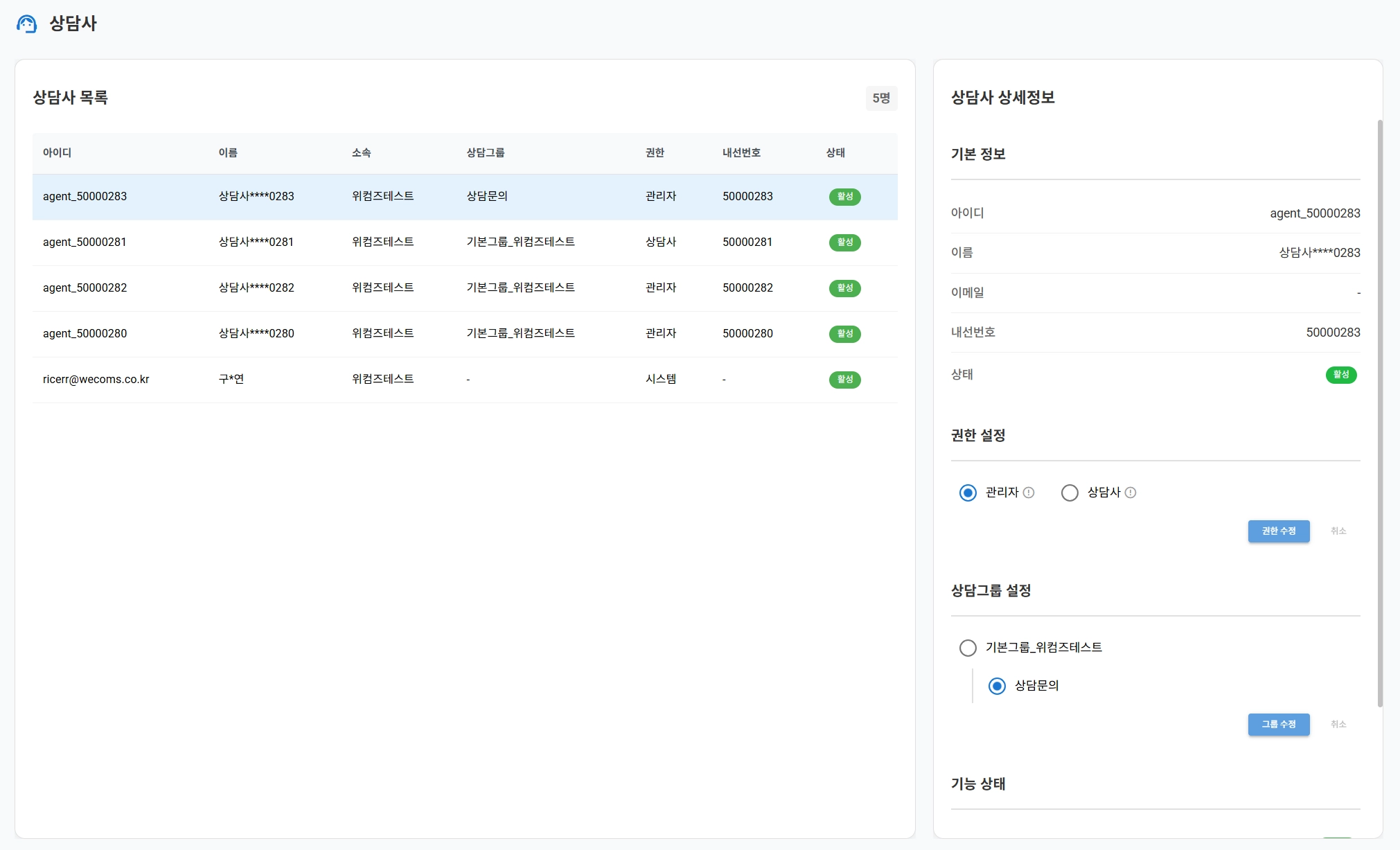This screenshot has width=1400, height=850.
Task: Select 기본그룹_위컴즈테스트 group radio button
Action: (x=968, y=648)
